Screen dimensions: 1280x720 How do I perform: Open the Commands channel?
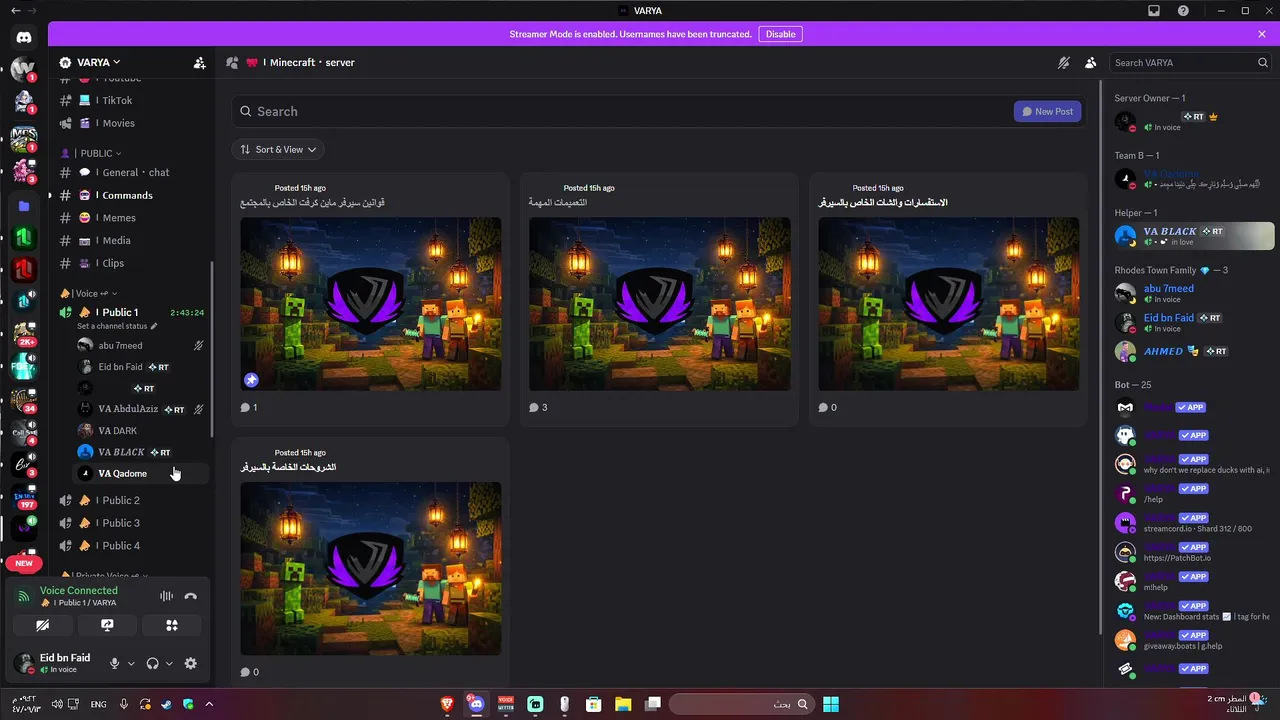pos(134,195)
